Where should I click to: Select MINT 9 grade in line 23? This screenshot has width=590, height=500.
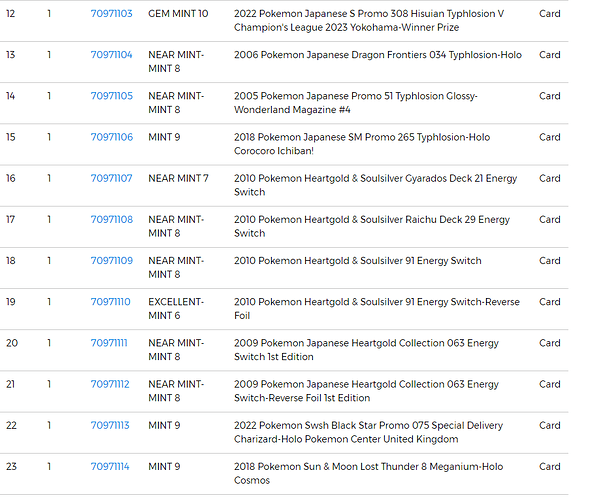164,467
